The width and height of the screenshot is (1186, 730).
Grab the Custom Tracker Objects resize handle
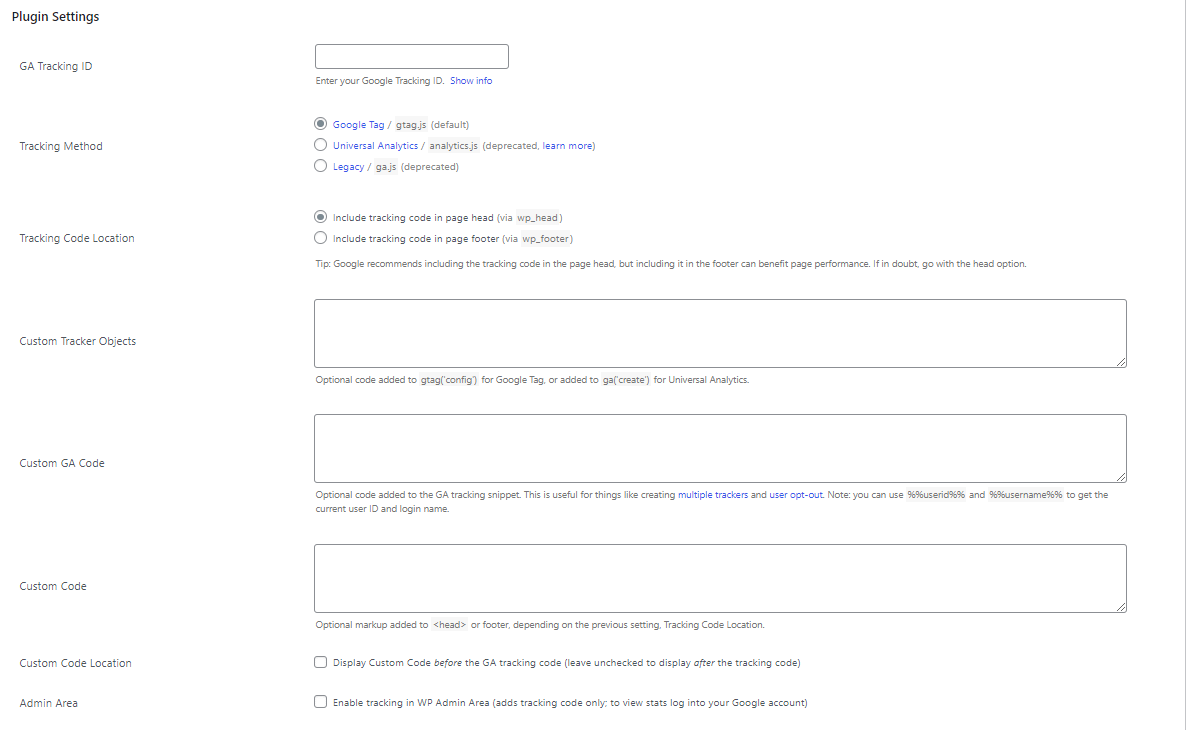coord(1121,362)
